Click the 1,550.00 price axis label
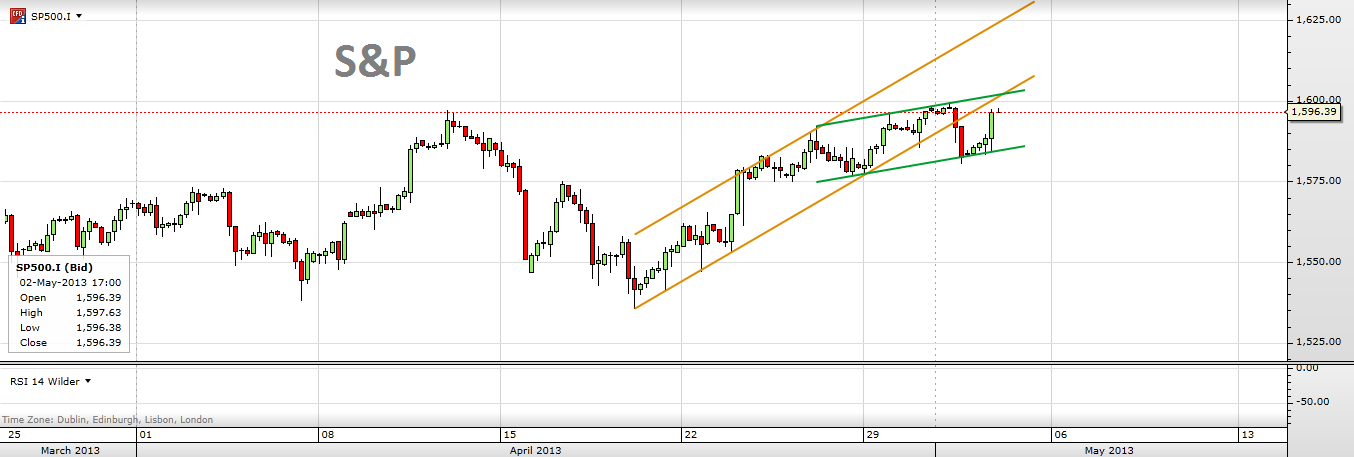The image size is (1354, 457). coord(1318,262)
